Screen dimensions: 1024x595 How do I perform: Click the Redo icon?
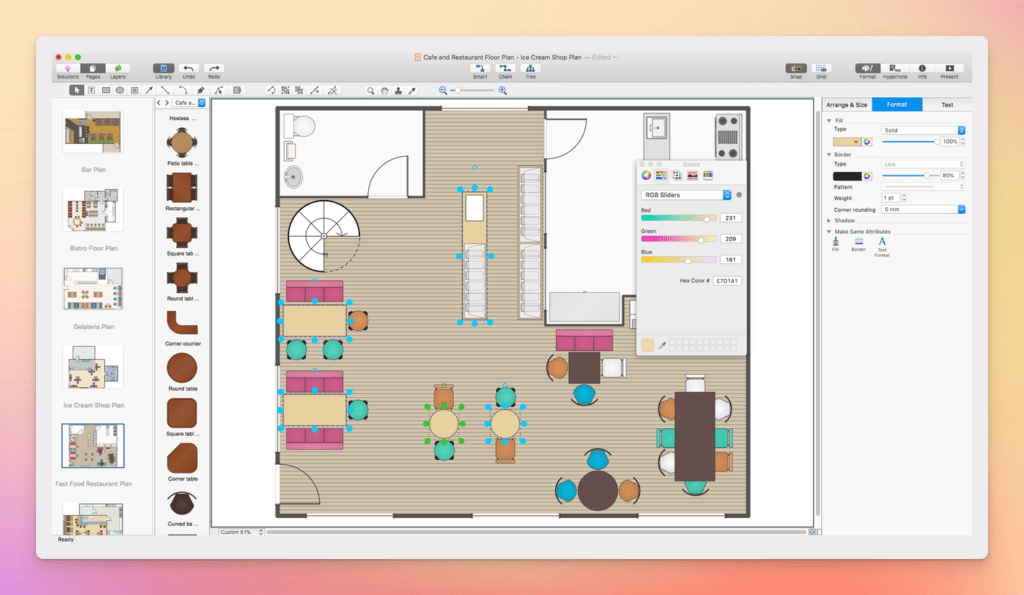[215, 67]
